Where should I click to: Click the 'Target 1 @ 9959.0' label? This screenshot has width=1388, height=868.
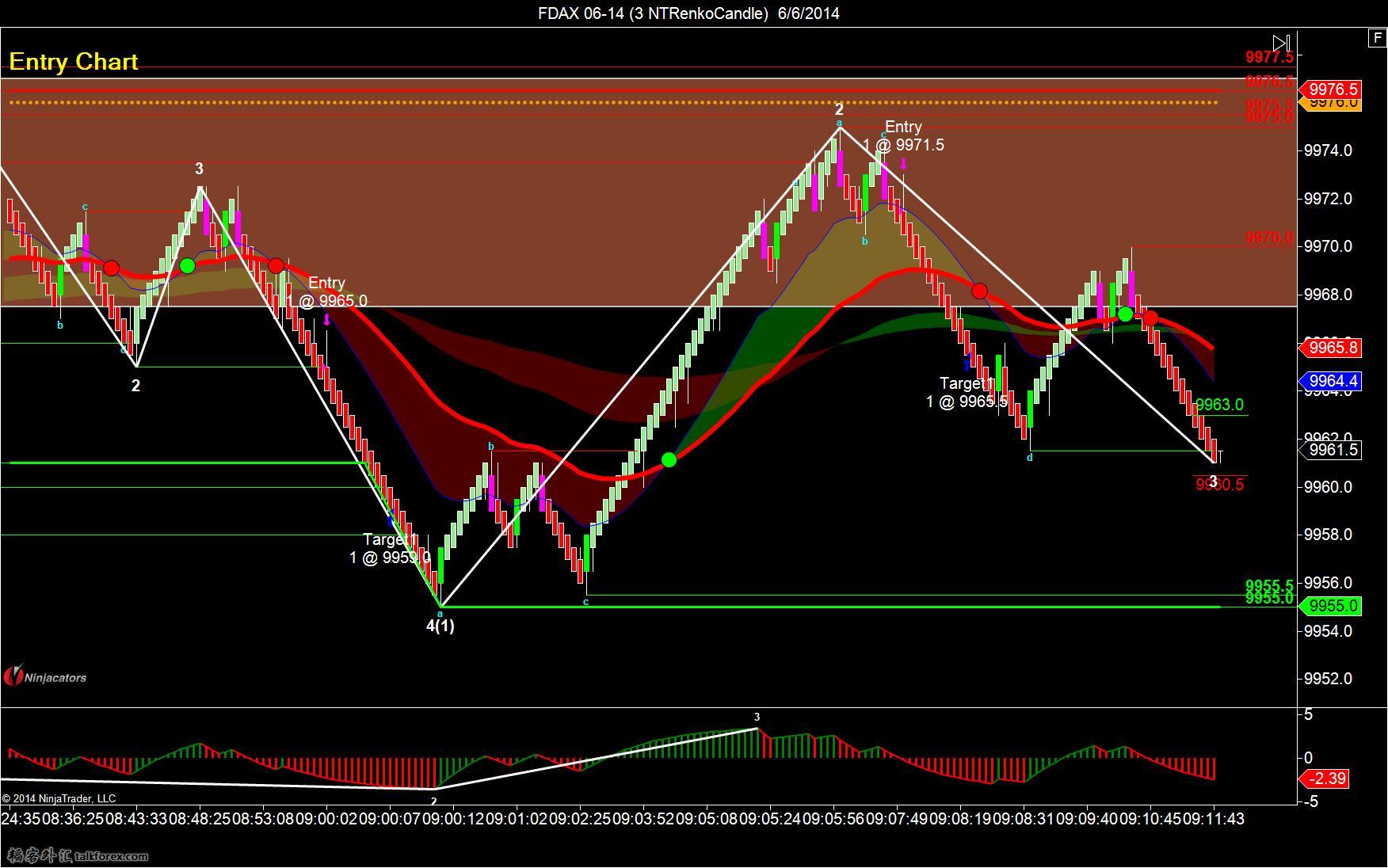pyautogui.click(x=390, y=548)
